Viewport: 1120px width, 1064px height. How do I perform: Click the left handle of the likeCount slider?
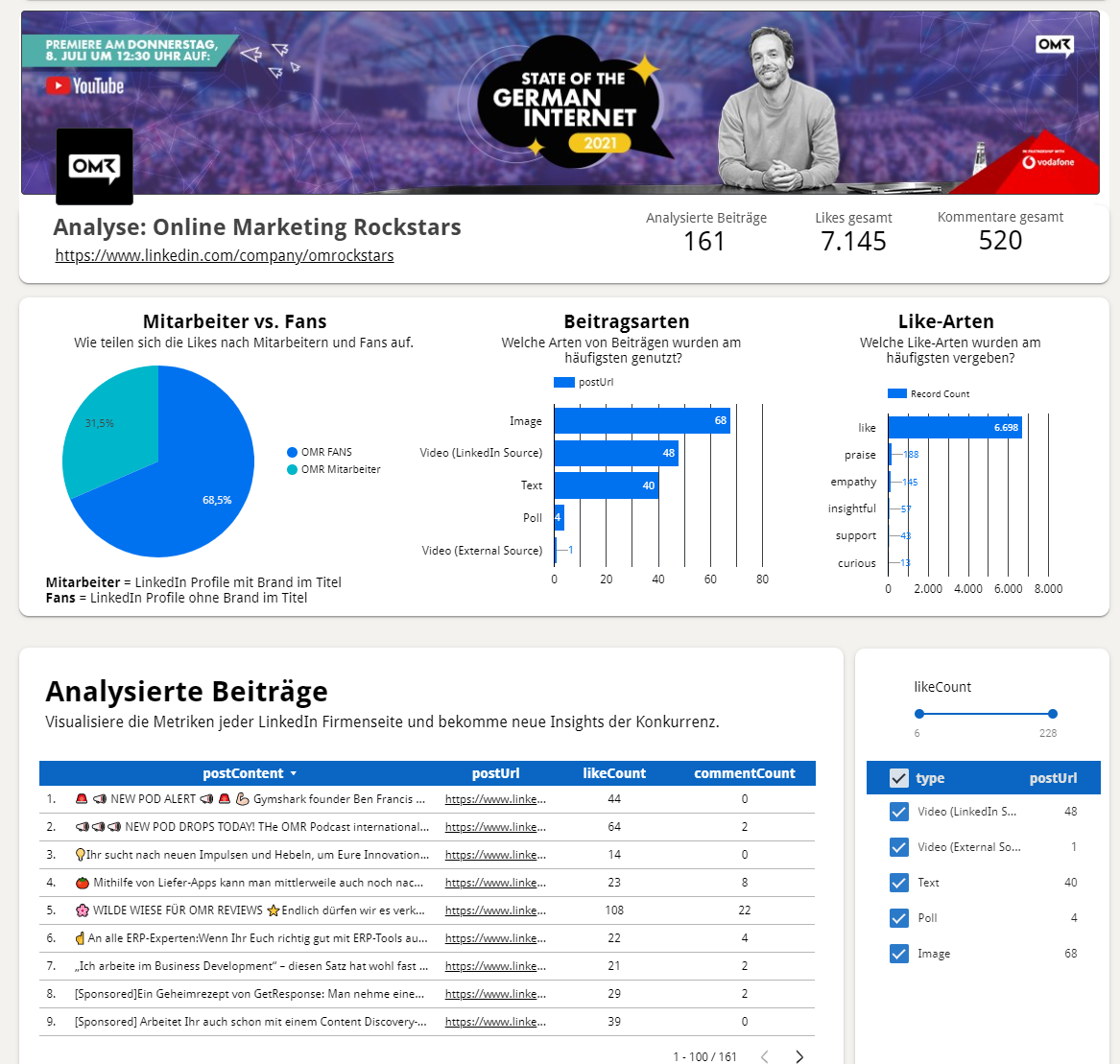click(919, 713)
